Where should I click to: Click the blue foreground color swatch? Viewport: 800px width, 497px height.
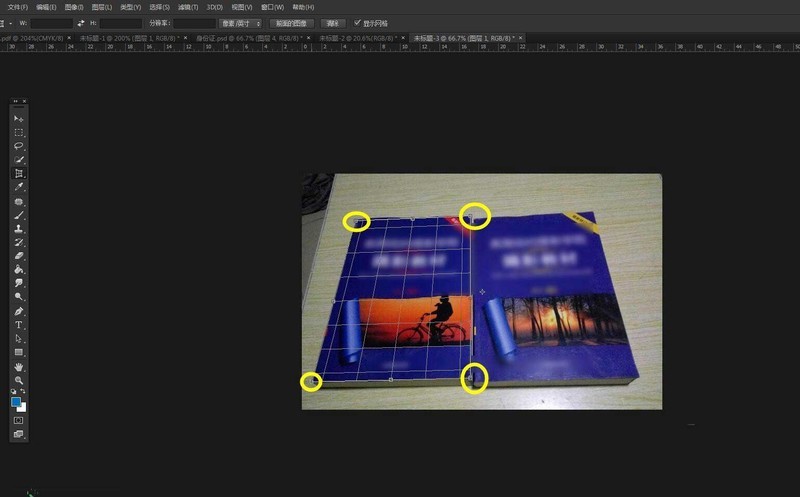tap(17, 402)
